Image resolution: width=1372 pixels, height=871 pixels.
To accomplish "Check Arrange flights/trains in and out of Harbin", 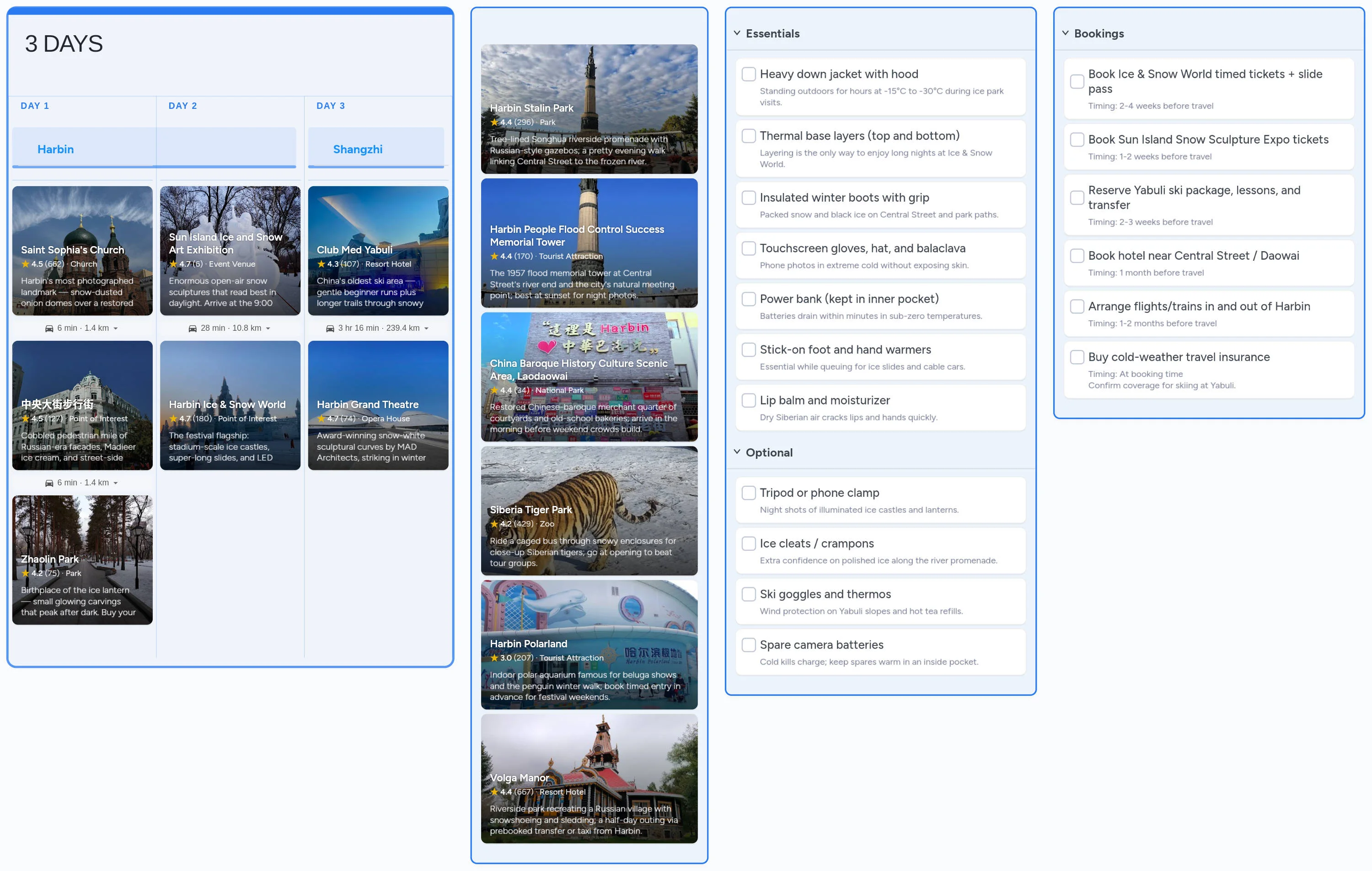I will pos(1077,306).
